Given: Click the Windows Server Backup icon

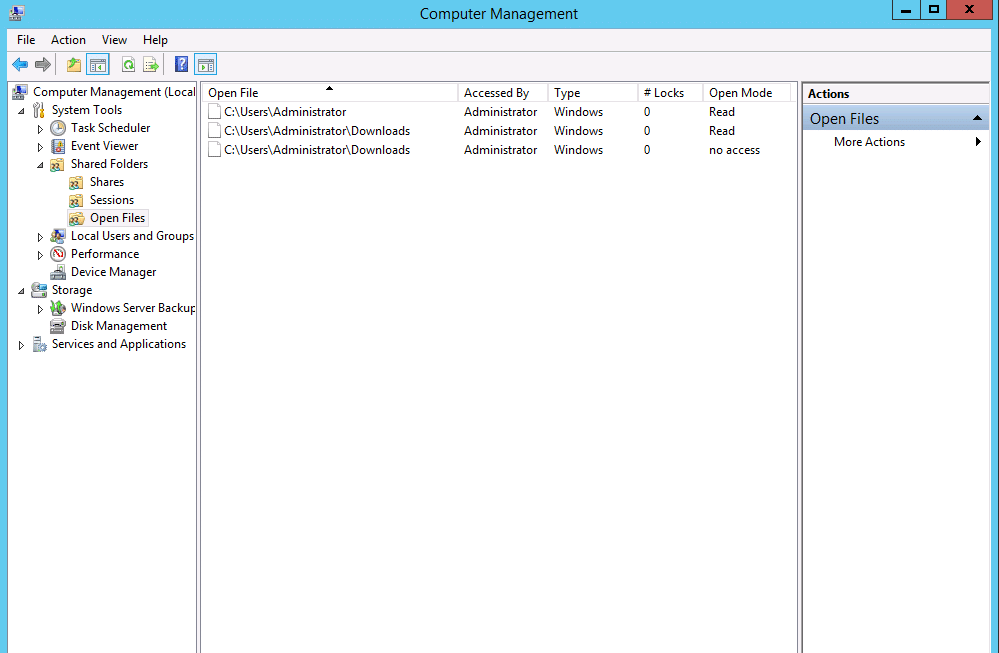Looking at the screenshot, I should (x=58, y=308).
